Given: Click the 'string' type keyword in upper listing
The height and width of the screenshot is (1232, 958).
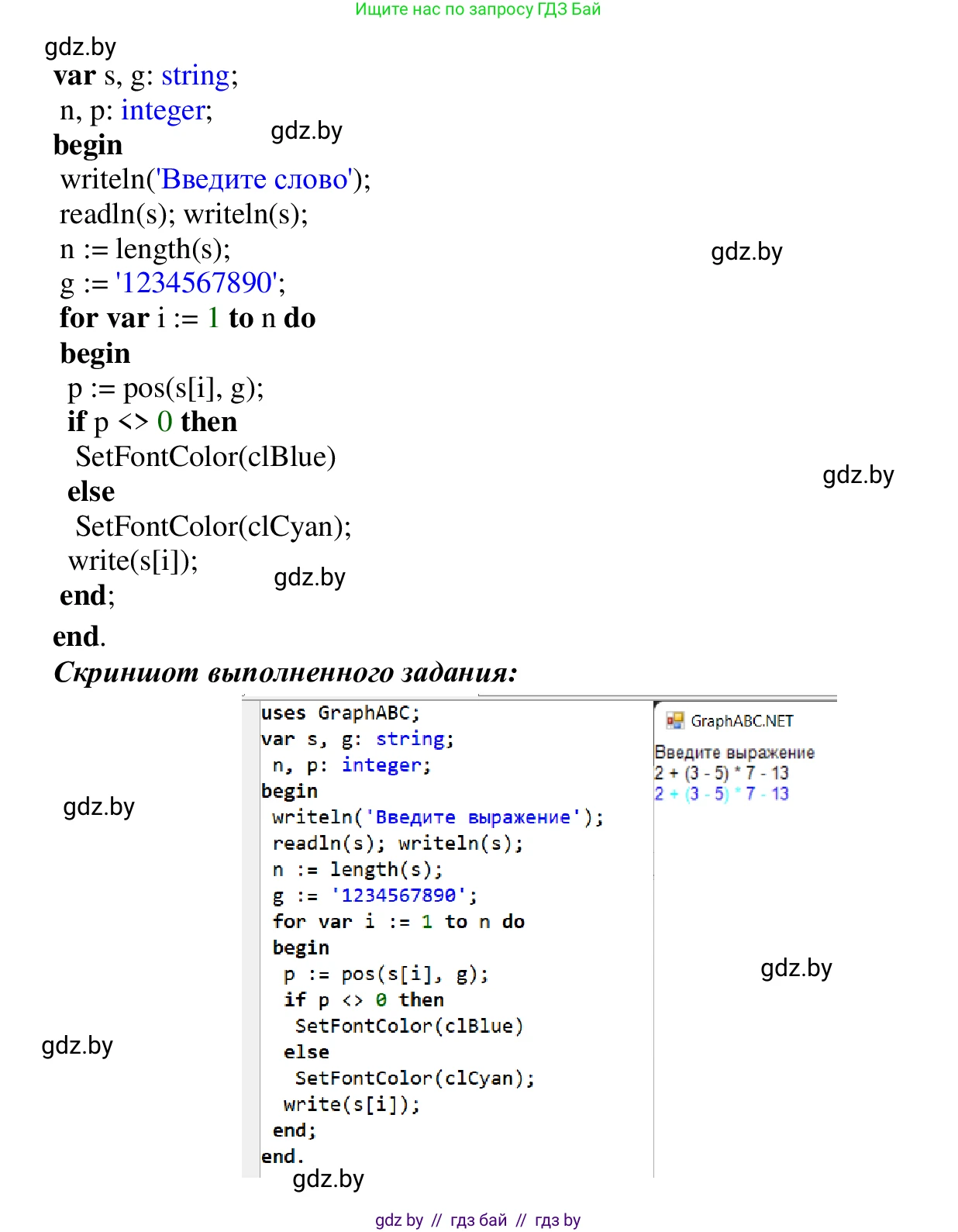Looking at the screenshot, I should click(x=195, y=76).
